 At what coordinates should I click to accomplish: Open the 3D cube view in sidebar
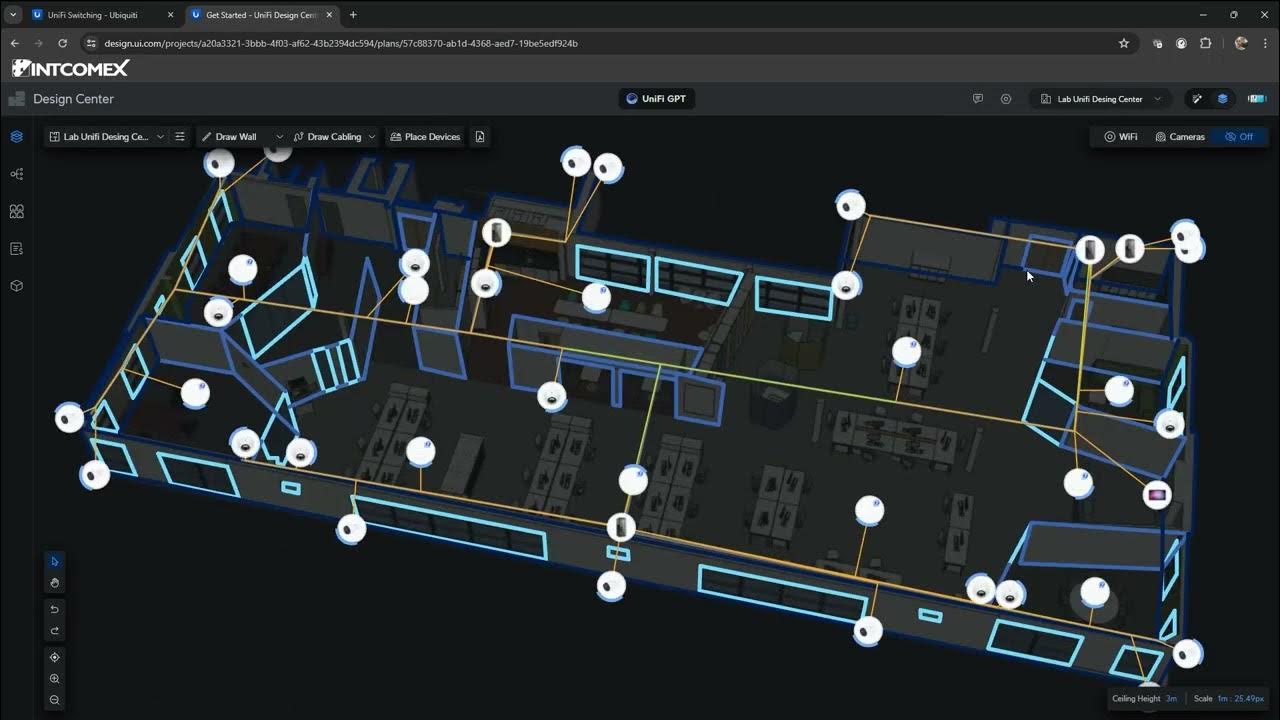(16, 286)
